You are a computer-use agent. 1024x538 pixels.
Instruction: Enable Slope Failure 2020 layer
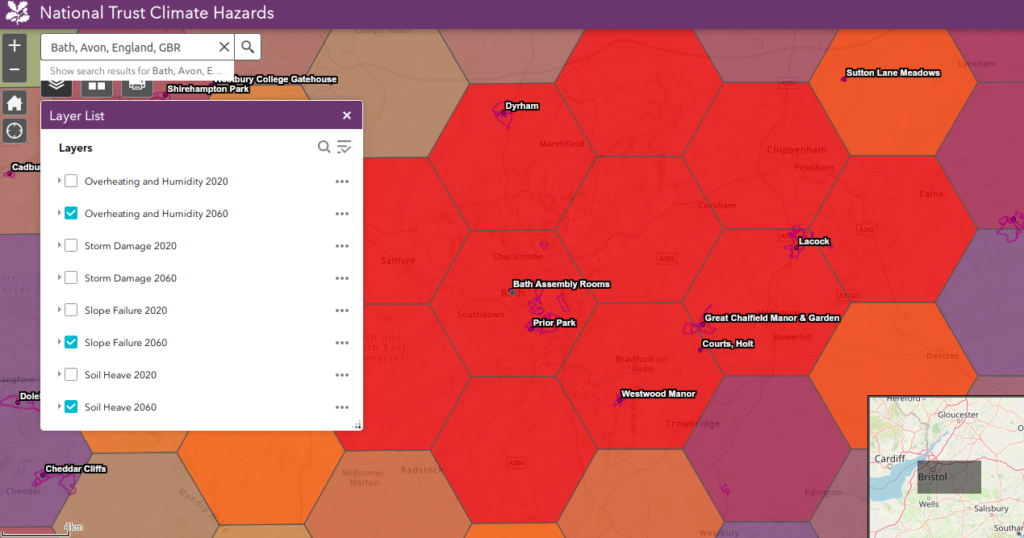(x=71, y=309)
